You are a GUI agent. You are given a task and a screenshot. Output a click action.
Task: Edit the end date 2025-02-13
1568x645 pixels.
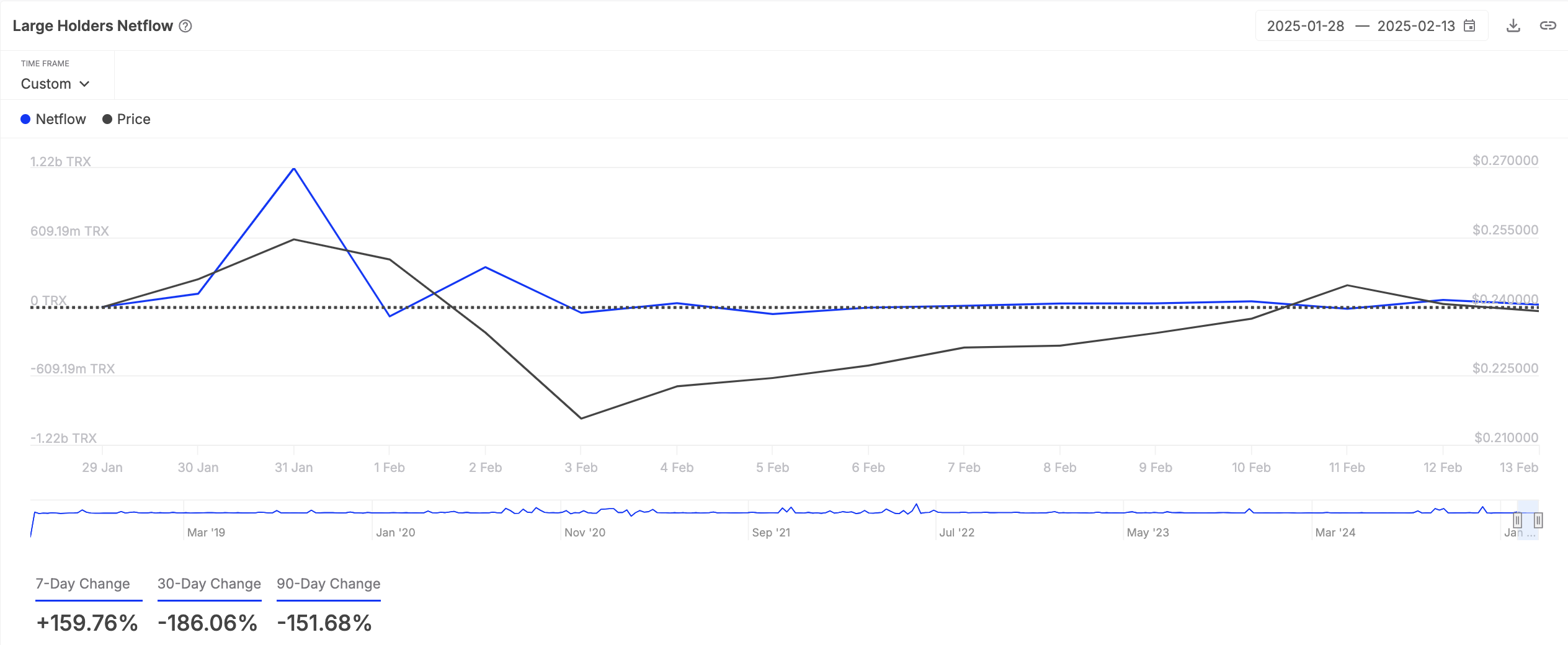click(x=1416, y=26)
